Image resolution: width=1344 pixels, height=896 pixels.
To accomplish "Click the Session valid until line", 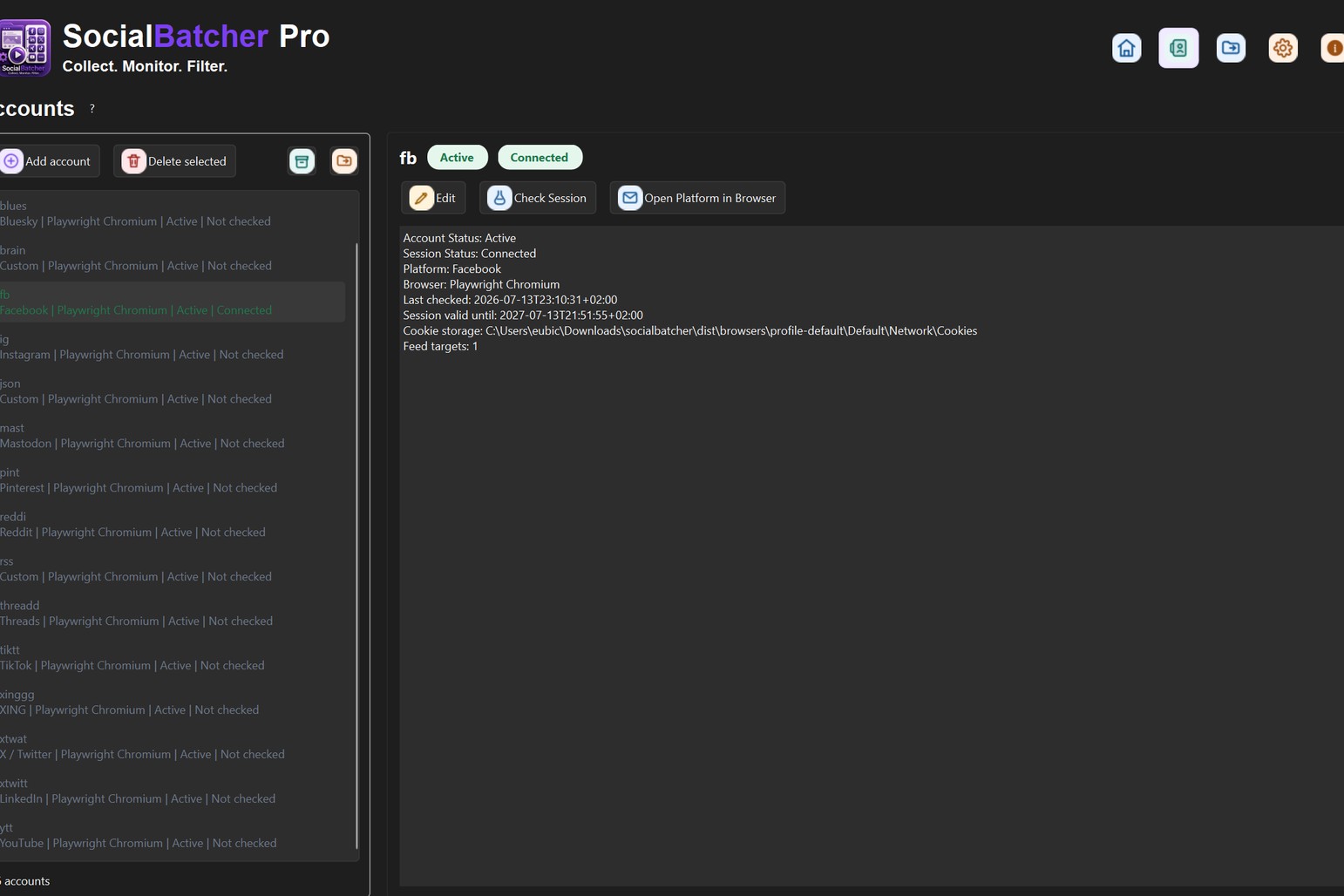I will [x=523, y=316].
